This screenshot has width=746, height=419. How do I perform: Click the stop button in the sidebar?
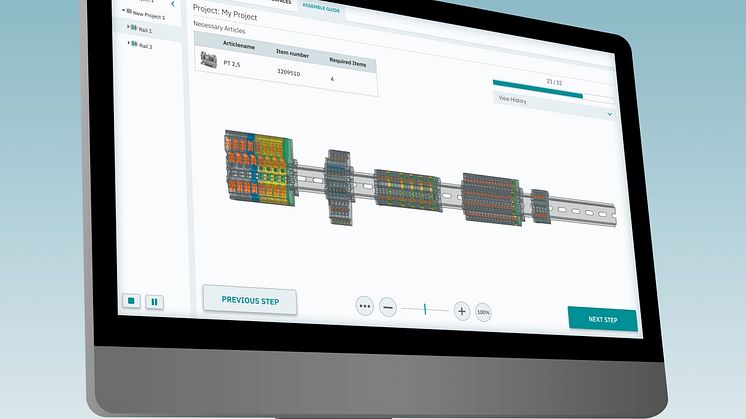pyautogui.click(x=130, y=299)
